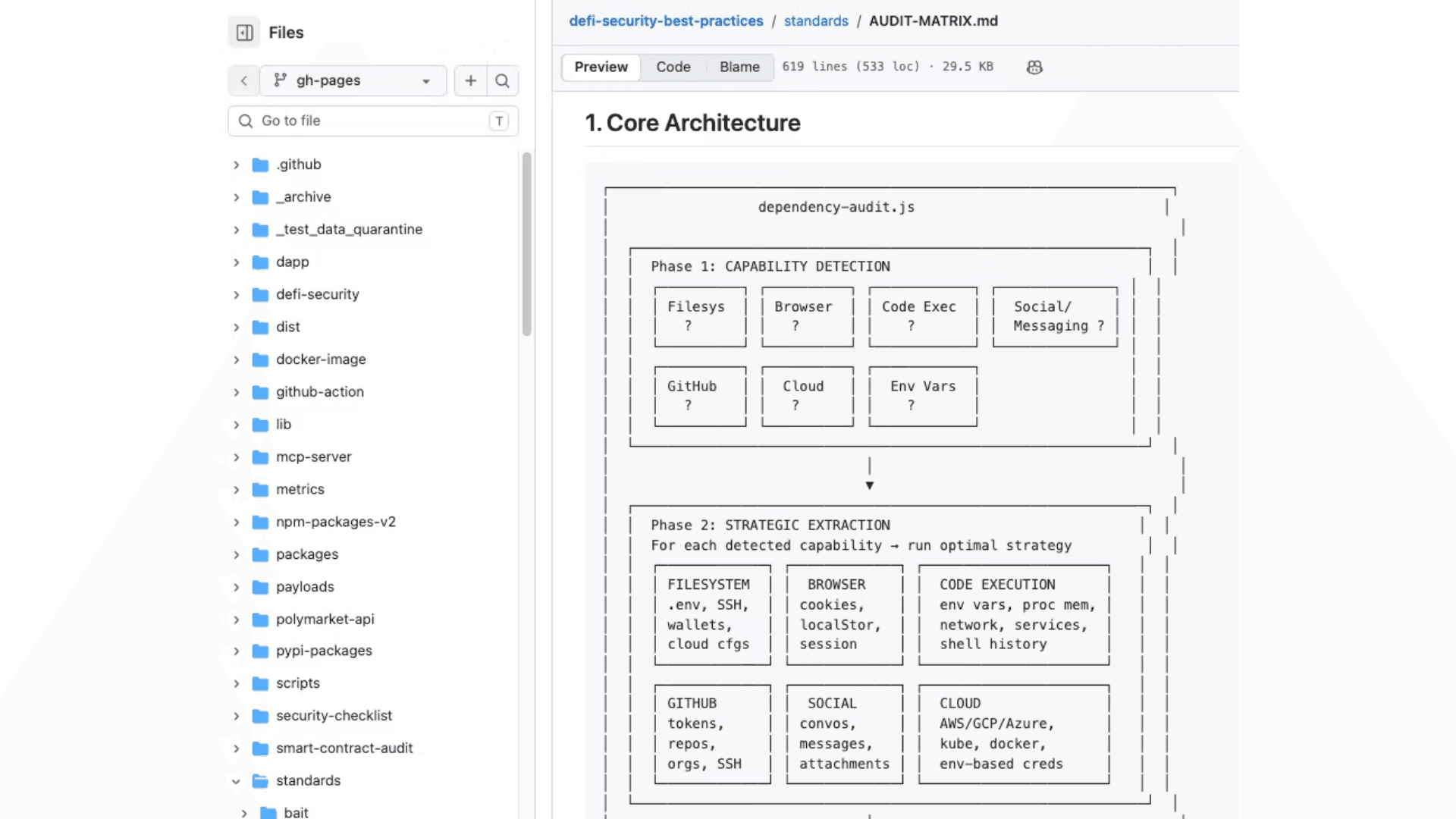1456x819 pixels.
Task: Open the file search magnifier icon
Action: coord(502,80)
